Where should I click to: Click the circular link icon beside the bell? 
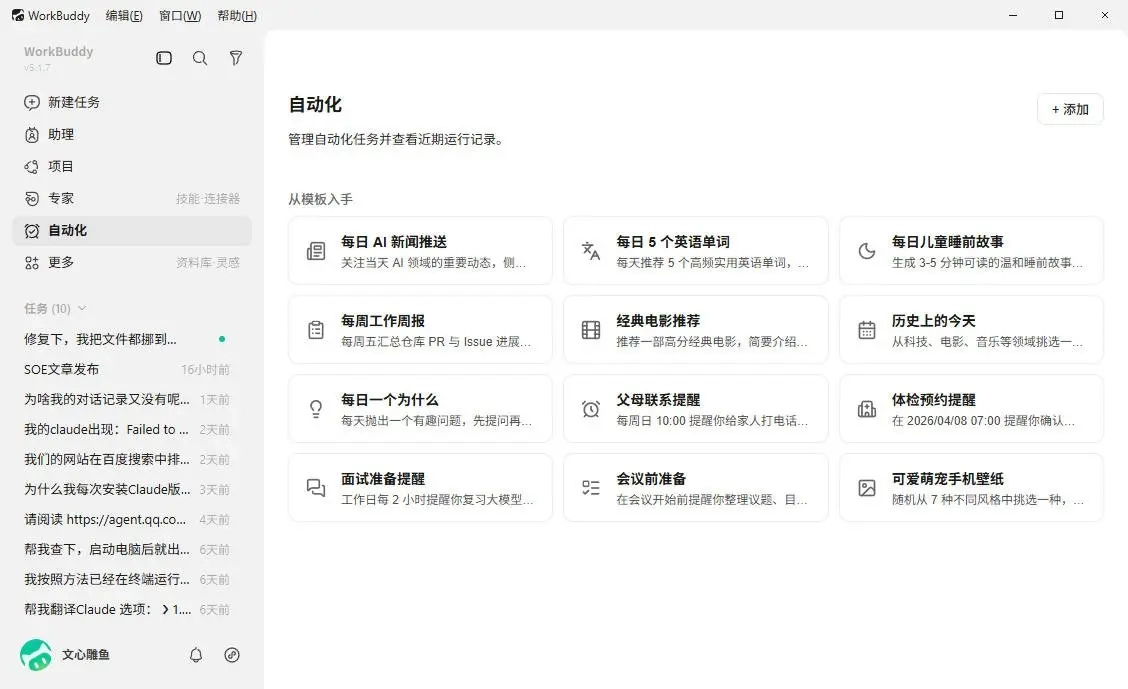(232, 654)
